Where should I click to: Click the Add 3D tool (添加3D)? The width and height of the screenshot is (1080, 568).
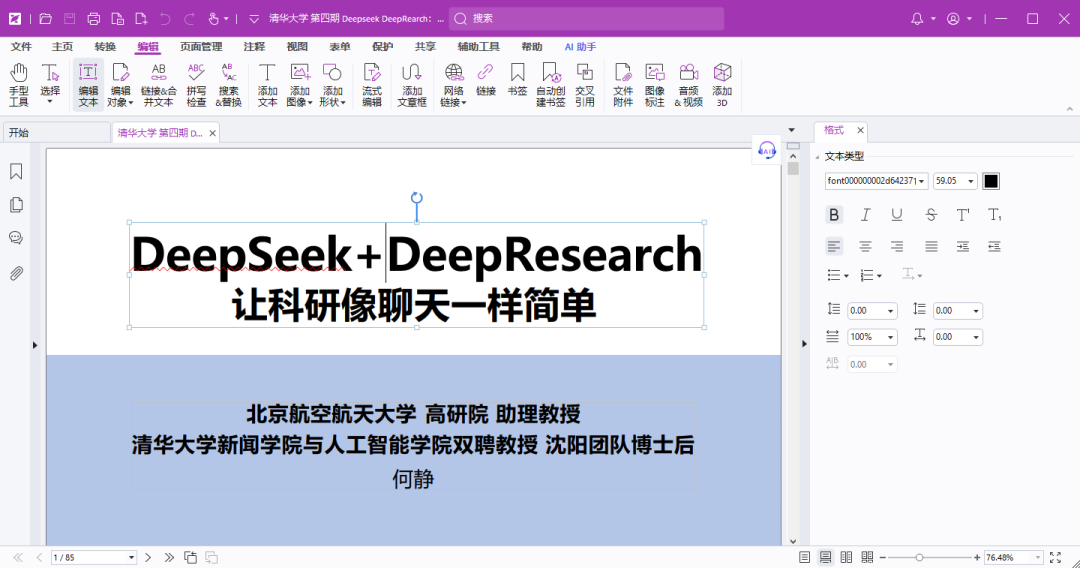pyautogui.click(x=722, y=85)
